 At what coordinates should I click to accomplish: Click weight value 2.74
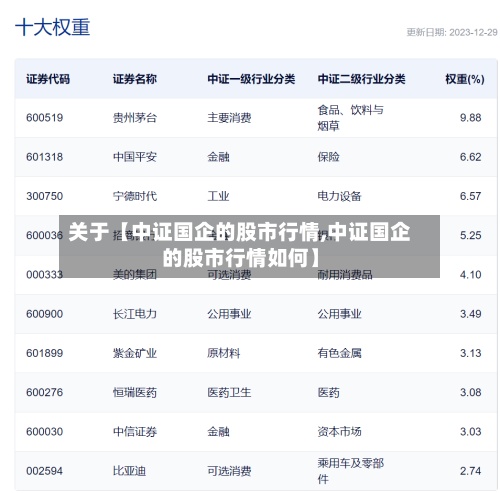(470, 471)
